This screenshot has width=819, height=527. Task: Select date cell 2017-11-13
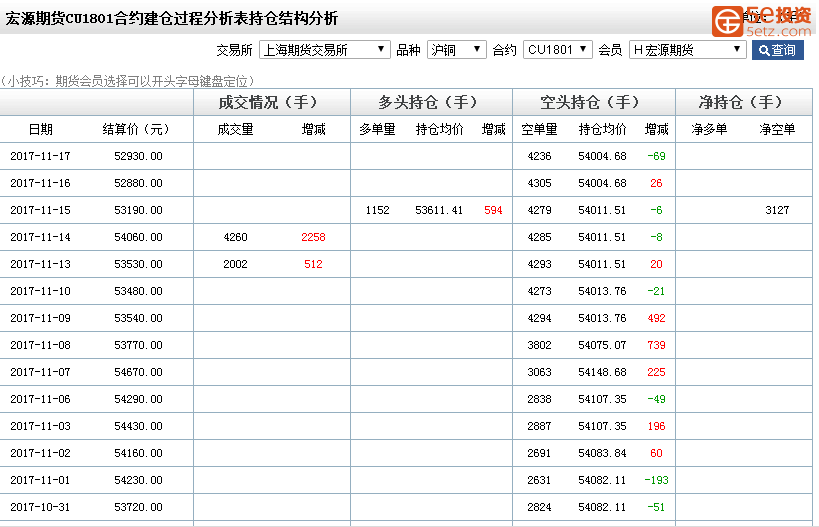pos(40,264)
